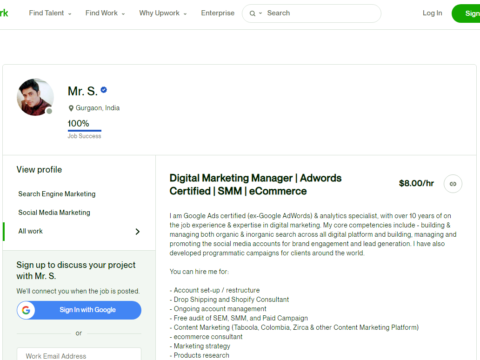Image resolution: width=480 pixels, height=360 pixels.
Task: Click the search magnifier icon
Action: point(252,14)
